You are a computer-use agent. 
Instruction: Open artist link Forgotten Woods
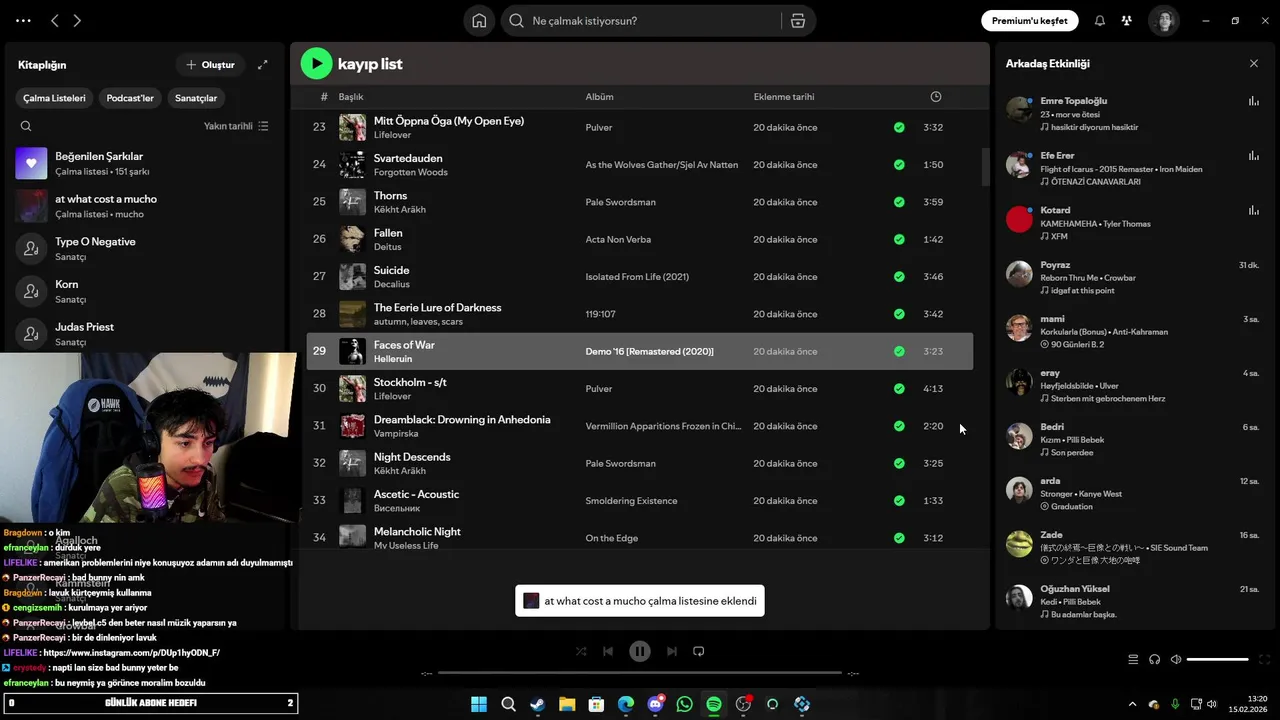411,172
